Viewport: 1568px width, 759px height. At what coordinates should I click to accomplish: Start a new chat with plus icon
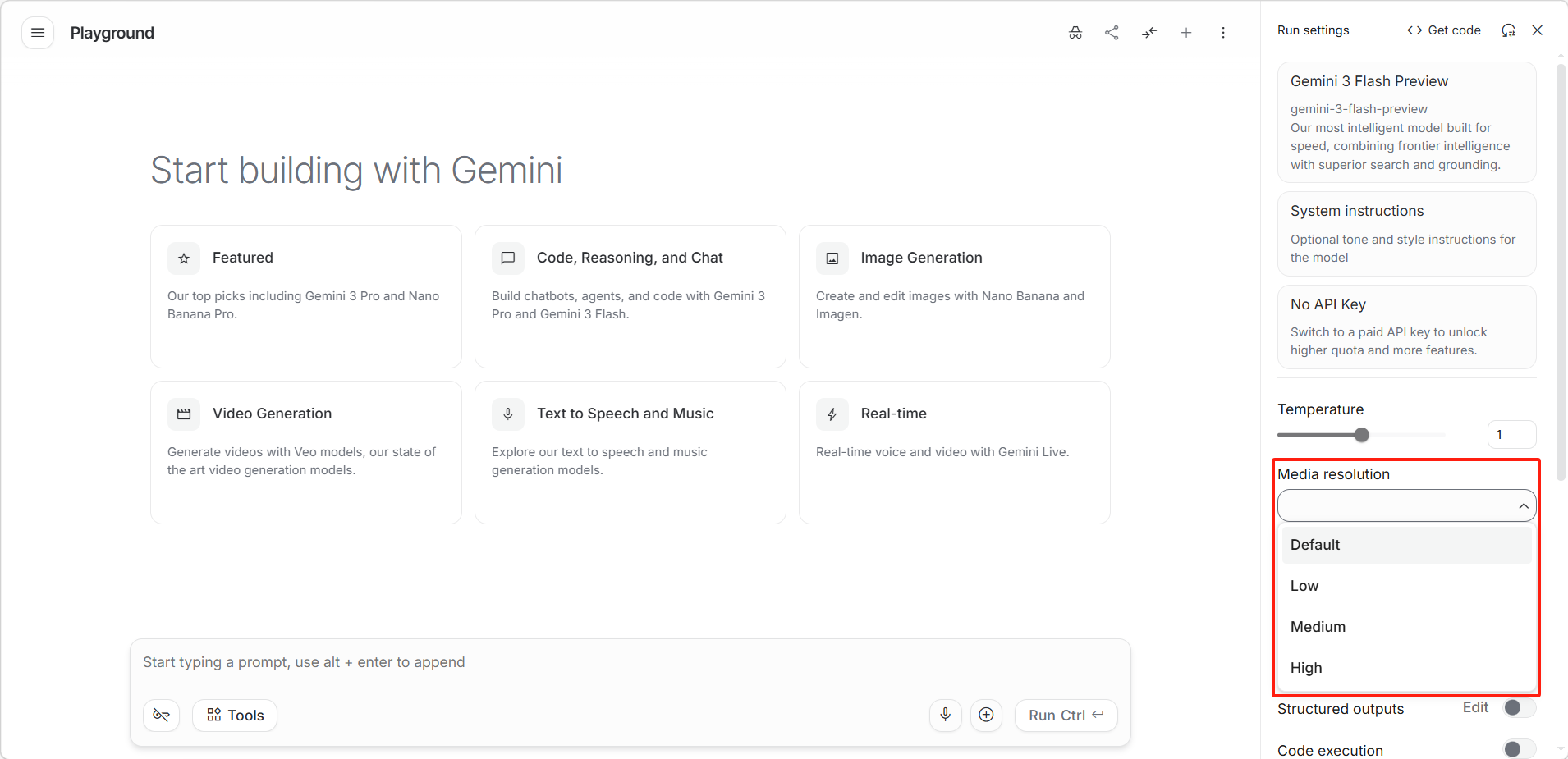[x=1186, y=33]
